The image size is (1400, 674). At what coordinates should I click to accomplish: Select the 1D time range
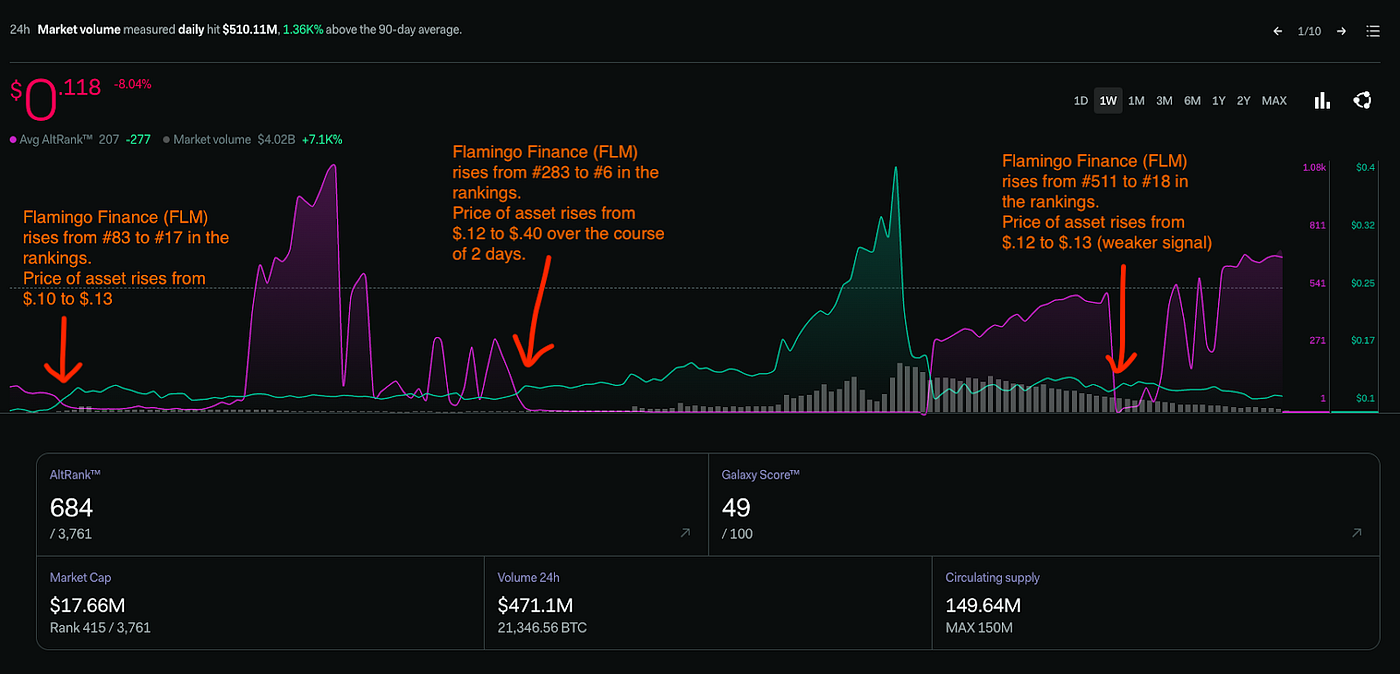1080,101
